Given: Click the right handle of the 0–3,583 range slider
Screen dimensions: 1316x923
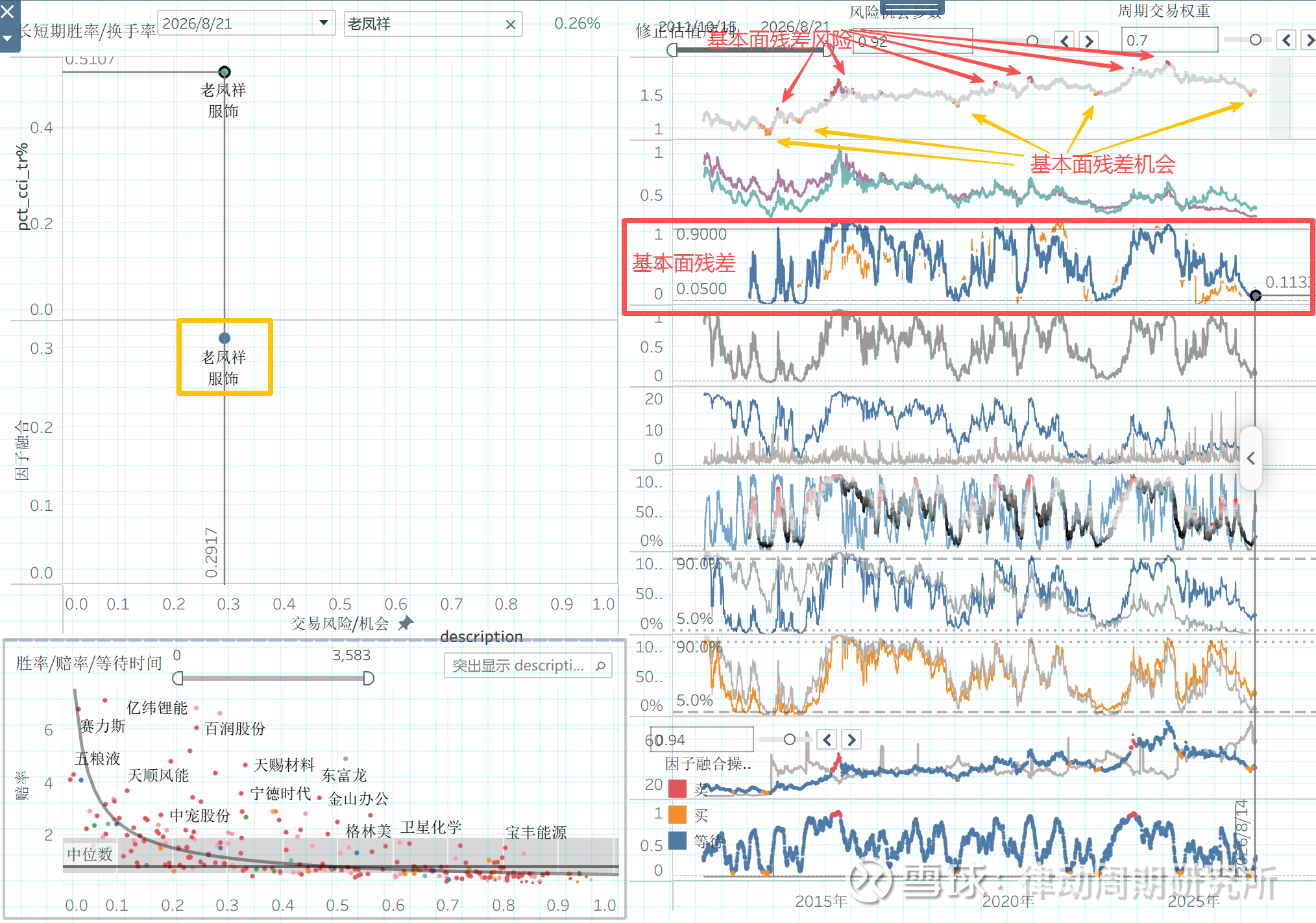Looking at the screenshot, I should pos(369,678).
